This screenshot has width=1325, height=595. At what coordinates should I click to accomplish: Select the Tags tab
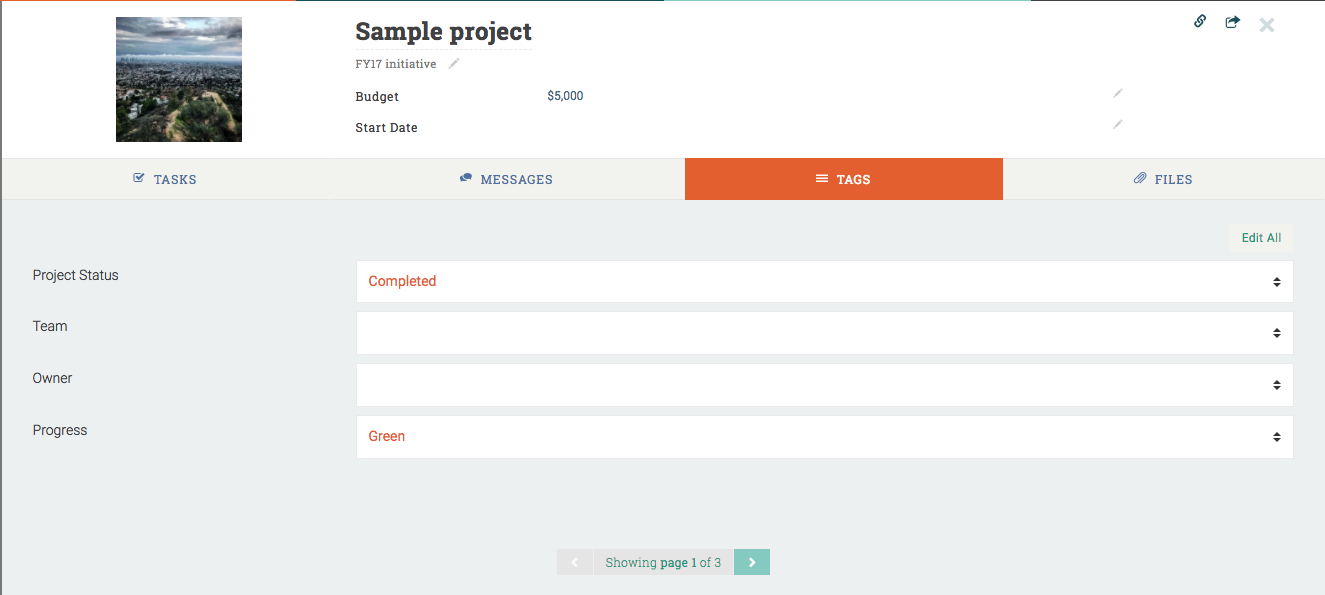(843, 180)
